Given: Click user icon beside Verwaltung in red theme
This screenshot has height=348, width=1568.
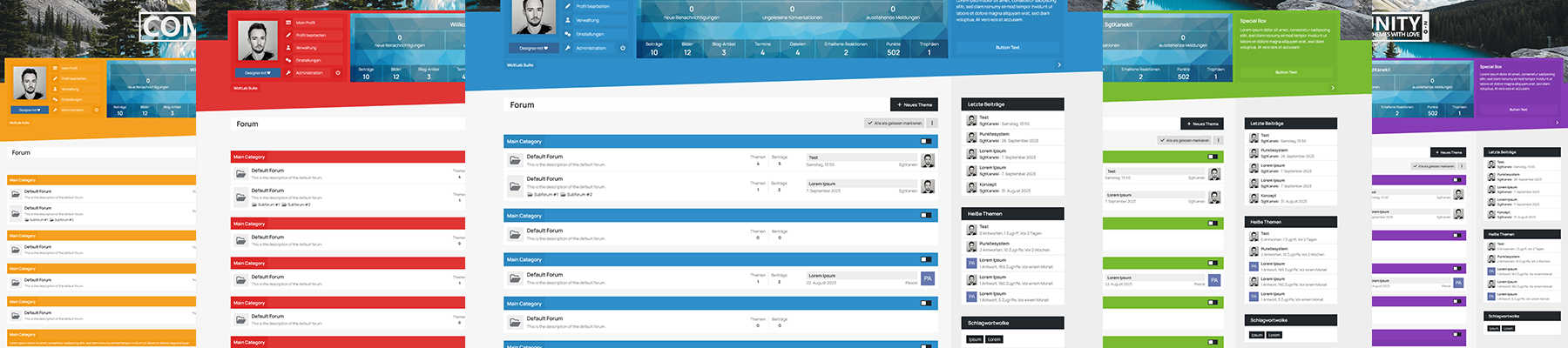Looking at the screenshot, I should point(288,48).
